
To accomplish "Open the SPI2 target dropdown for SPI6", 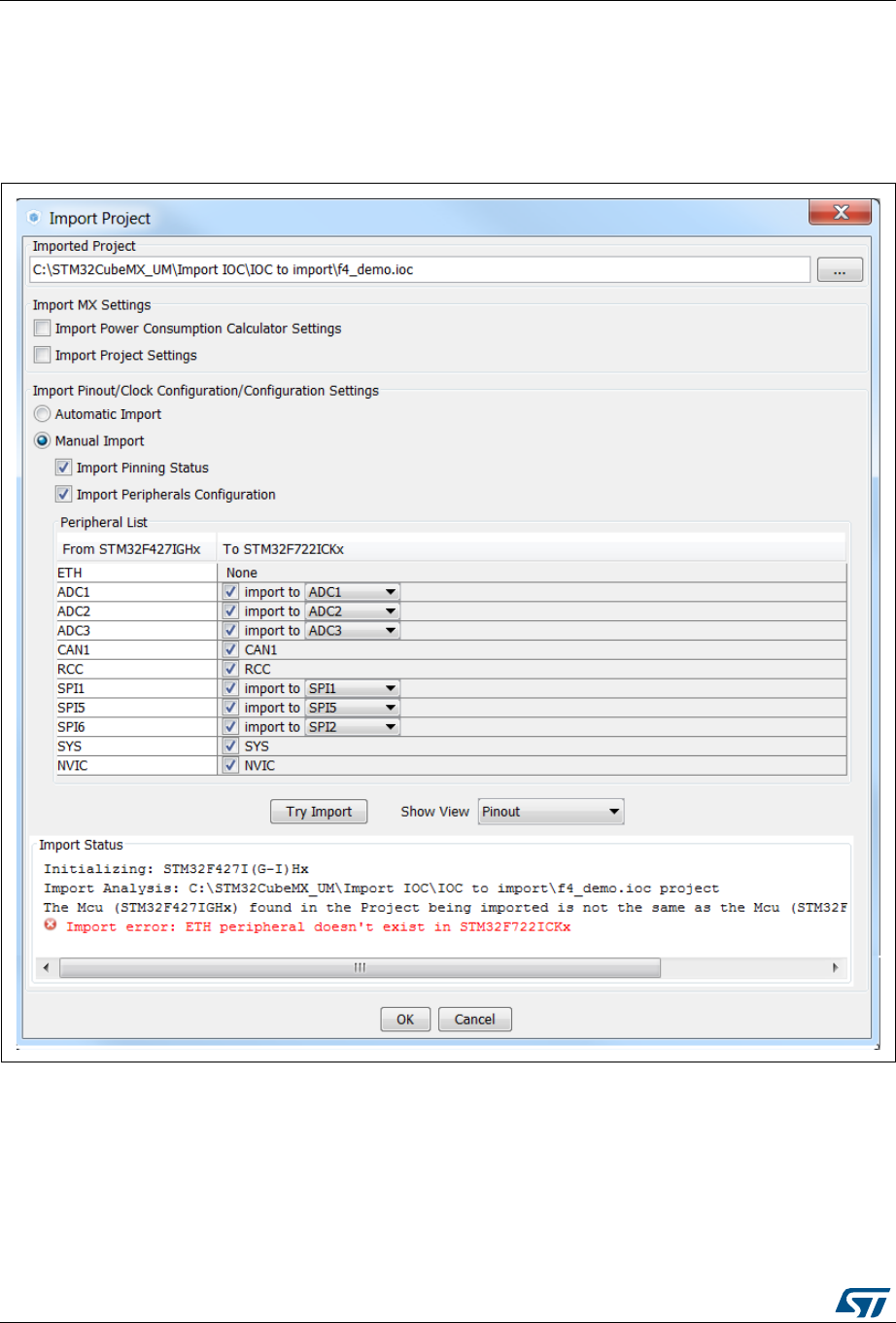I will (352, 727).
